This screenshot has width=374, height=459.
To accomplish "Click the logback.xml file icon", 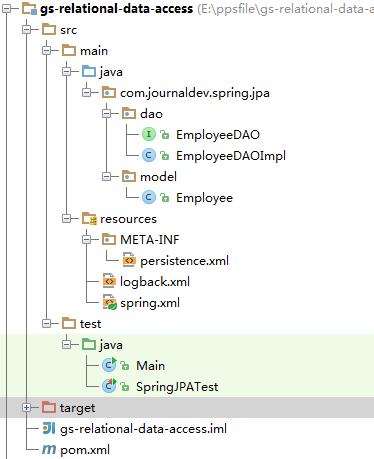I will (109, 281).
